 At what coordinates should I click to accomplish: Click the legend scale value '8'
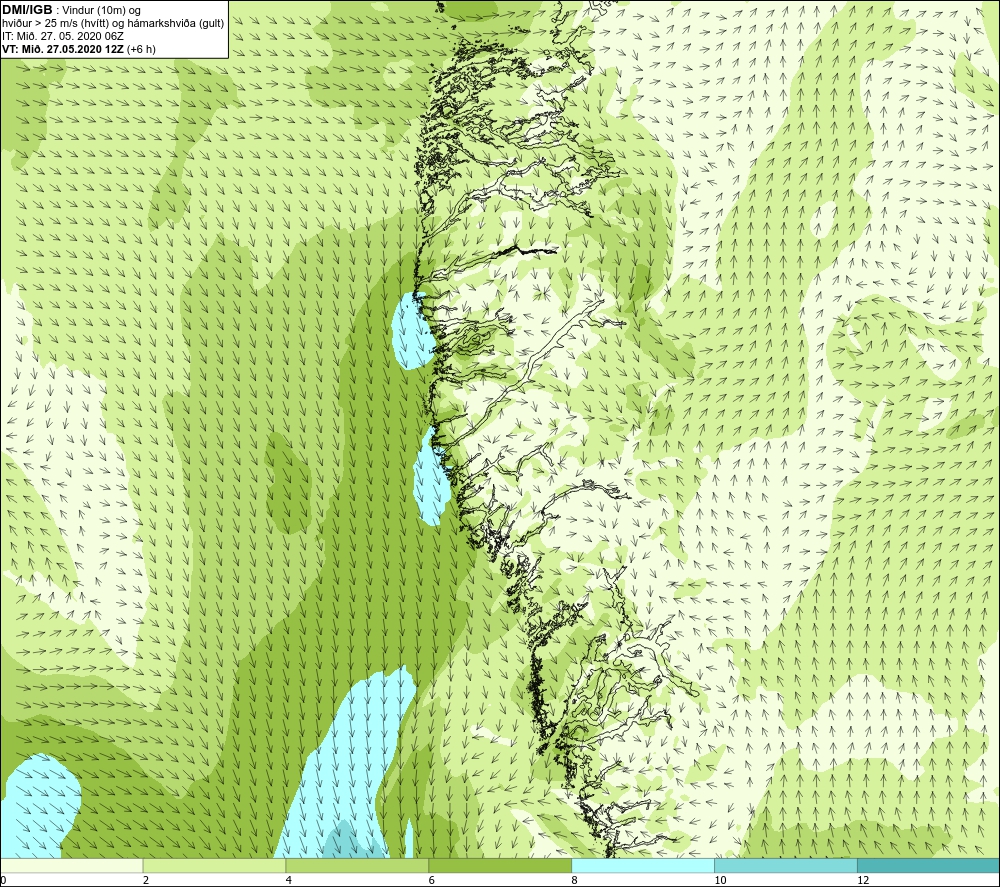(x=575, y=880)
